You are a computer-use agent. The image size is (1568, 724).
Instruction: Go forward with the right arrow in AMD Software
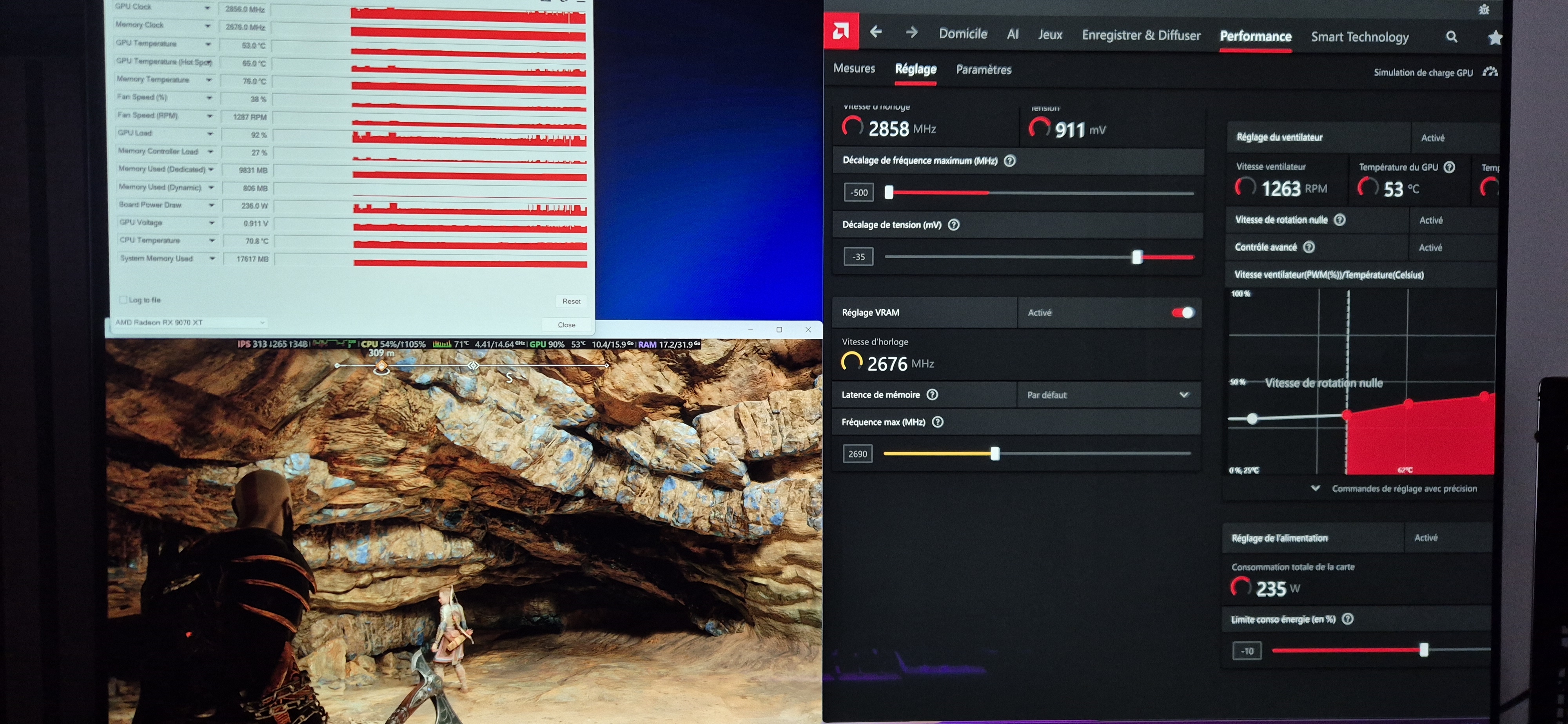911,32
